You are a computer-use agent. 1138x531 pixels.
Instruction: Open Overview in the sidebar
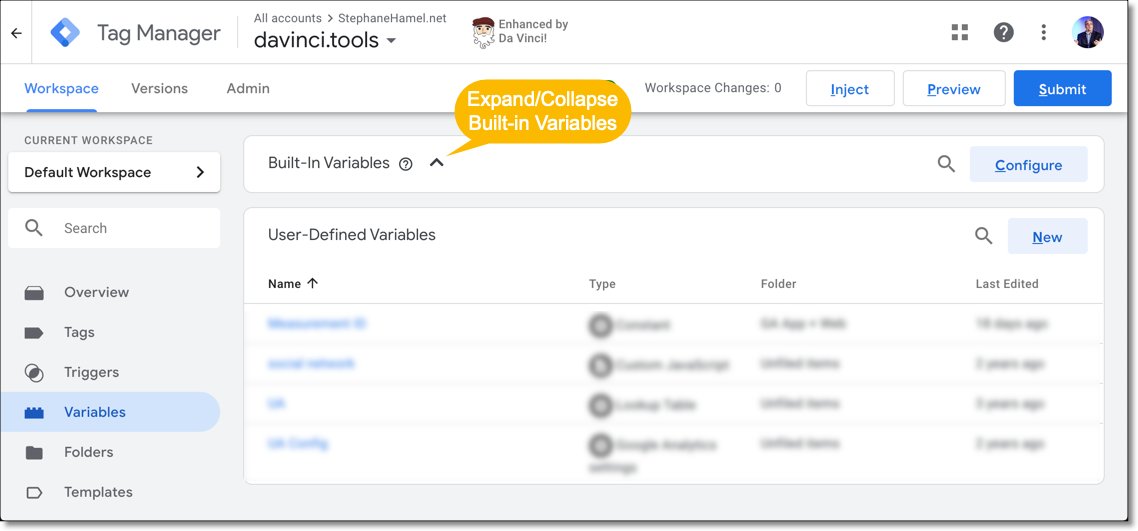click(x=97, y=292)
